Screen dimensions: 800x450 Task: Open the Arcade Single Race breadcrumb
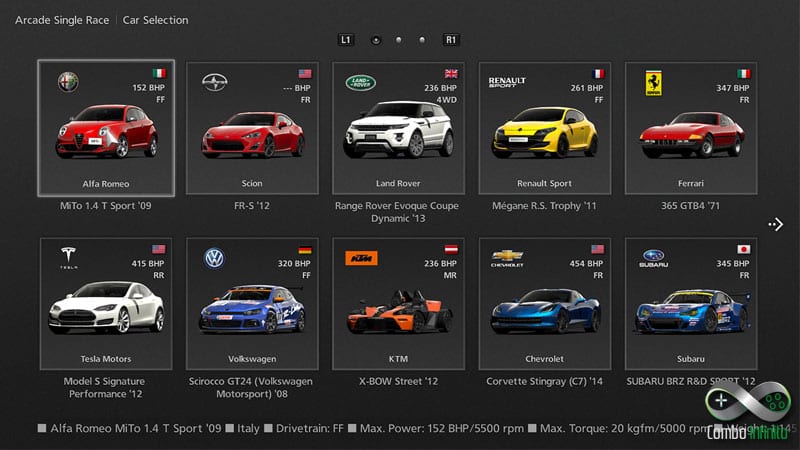(62, 20)
